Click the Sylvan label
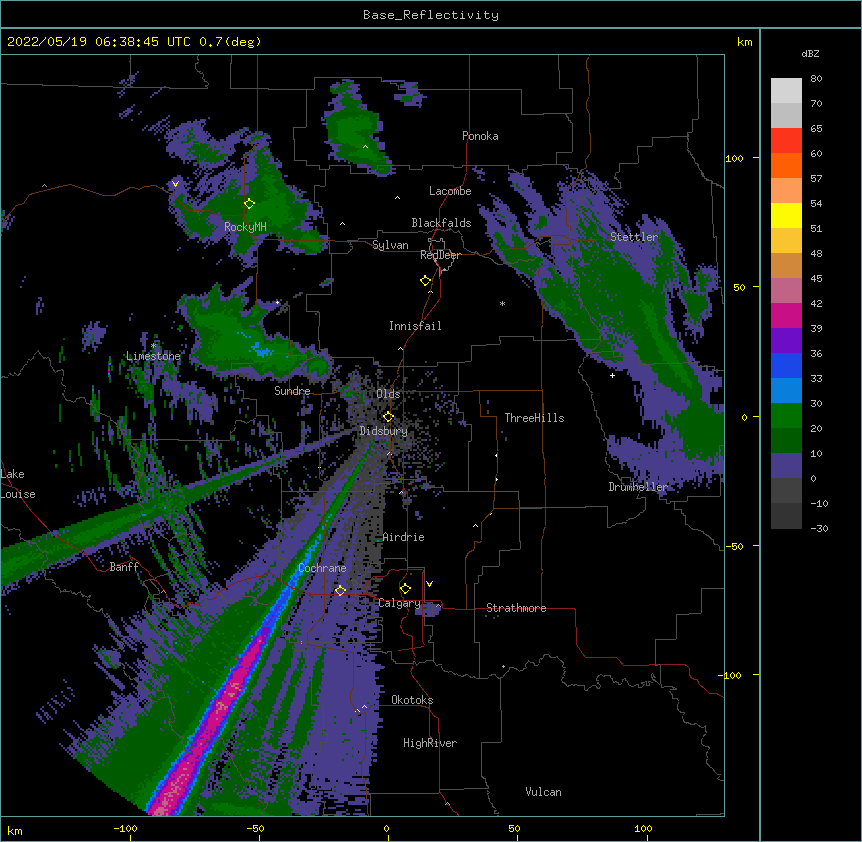862x842 pixels. [x=390, y=245]
